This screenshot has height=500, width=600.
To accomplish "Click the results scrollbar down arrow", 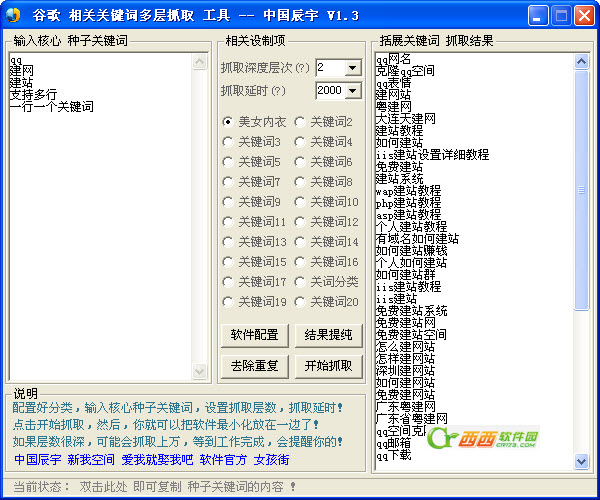I will click(582, 461).
